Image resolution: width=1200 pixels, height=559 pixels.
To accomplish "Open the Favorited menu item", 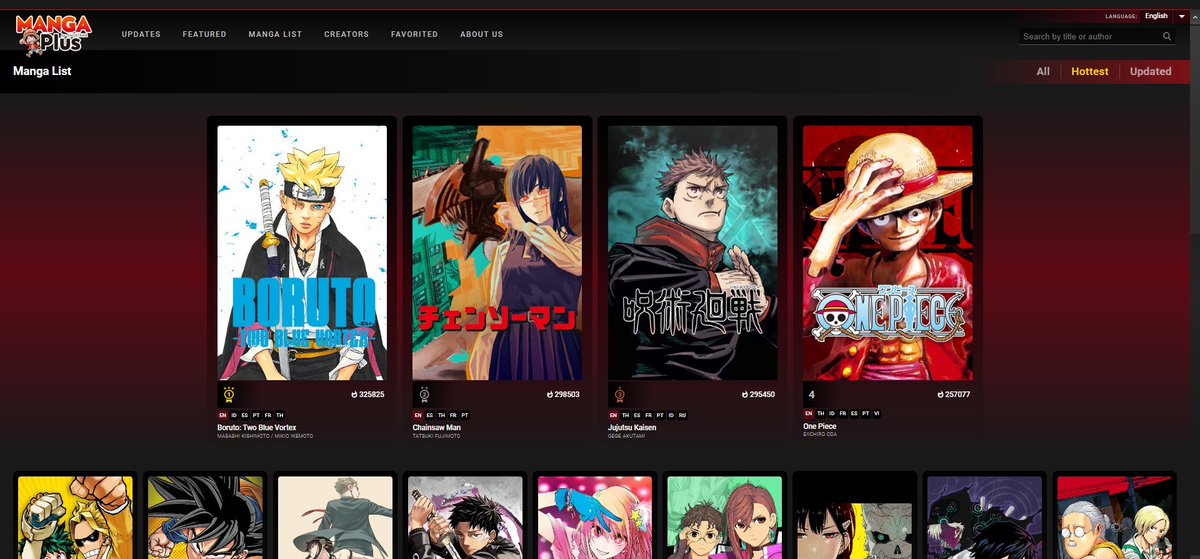I will [414, 34].
